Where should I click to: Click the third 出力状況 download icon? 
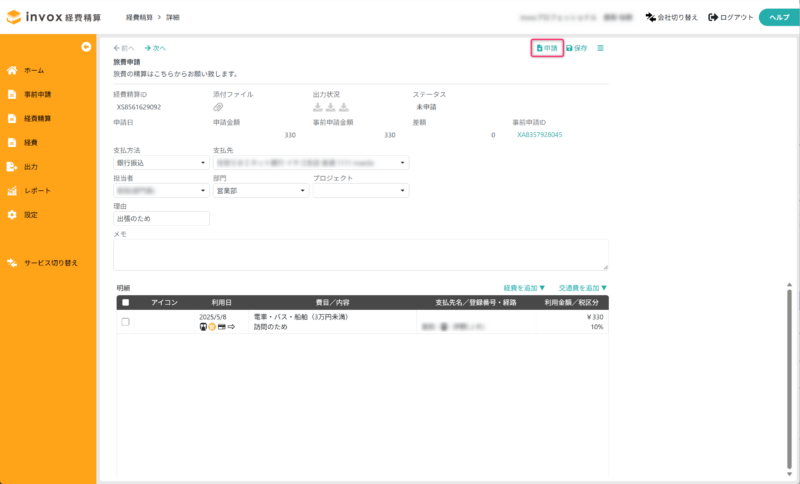click(x=344, y=107)
